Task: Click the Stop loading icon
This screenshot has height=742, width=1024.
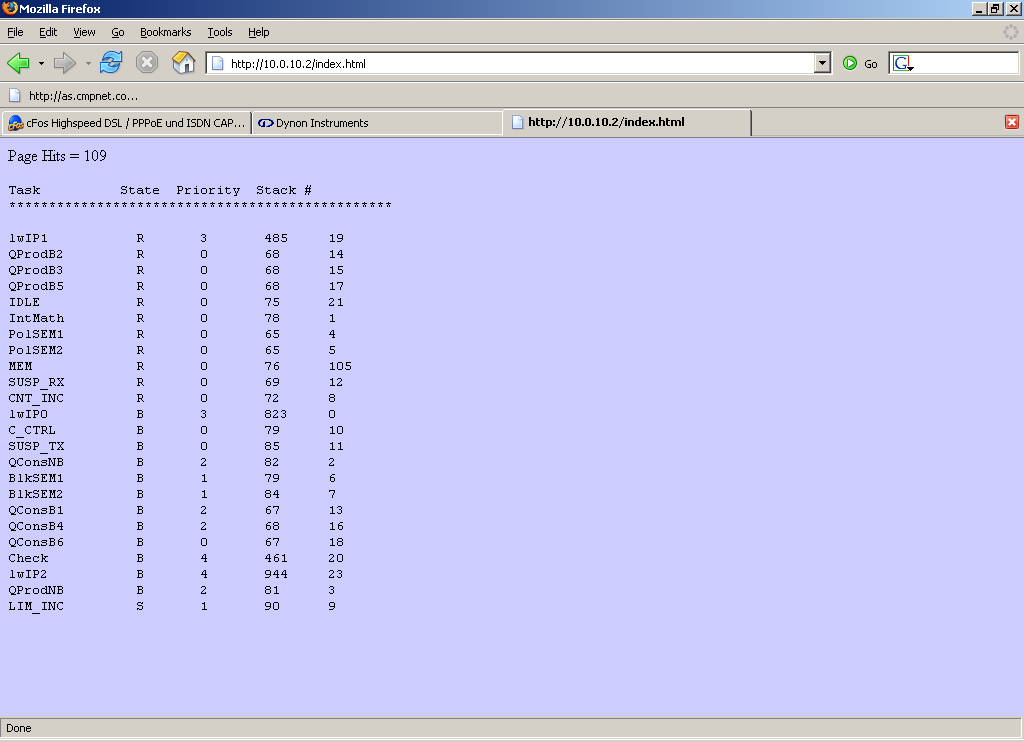Action: point(147,63)
